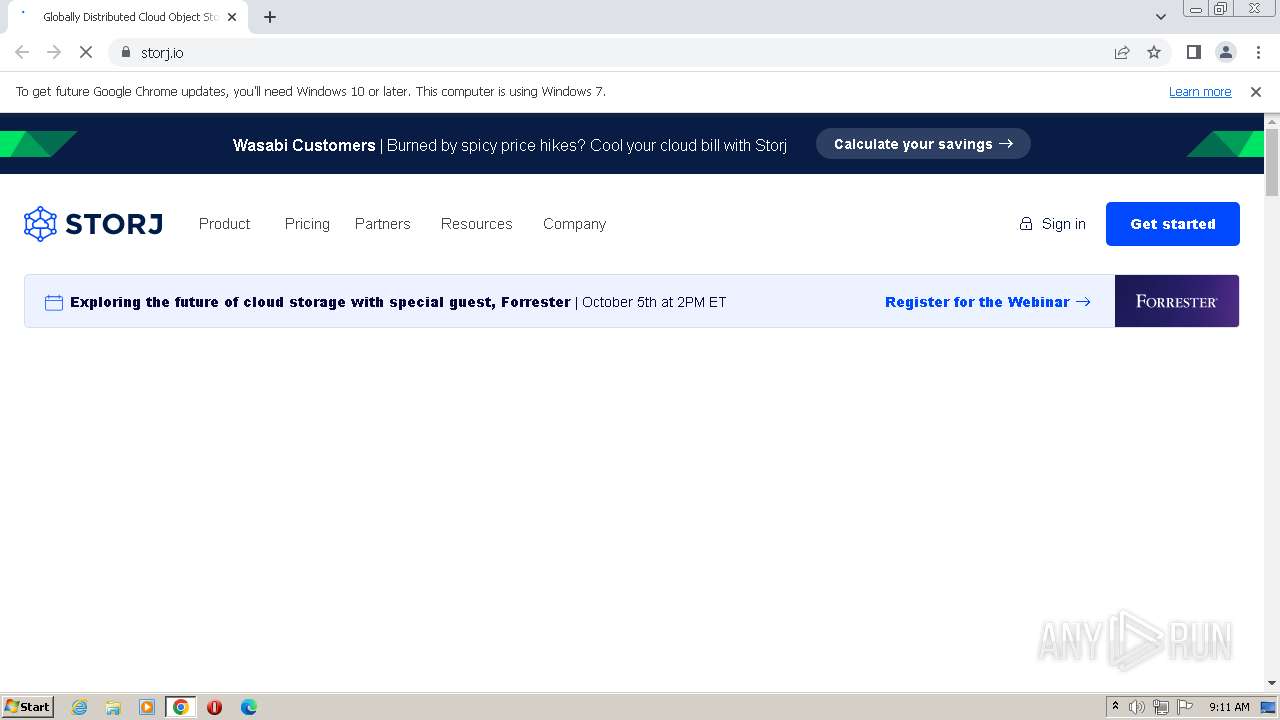Open the Pricing page

pos(307,224)
